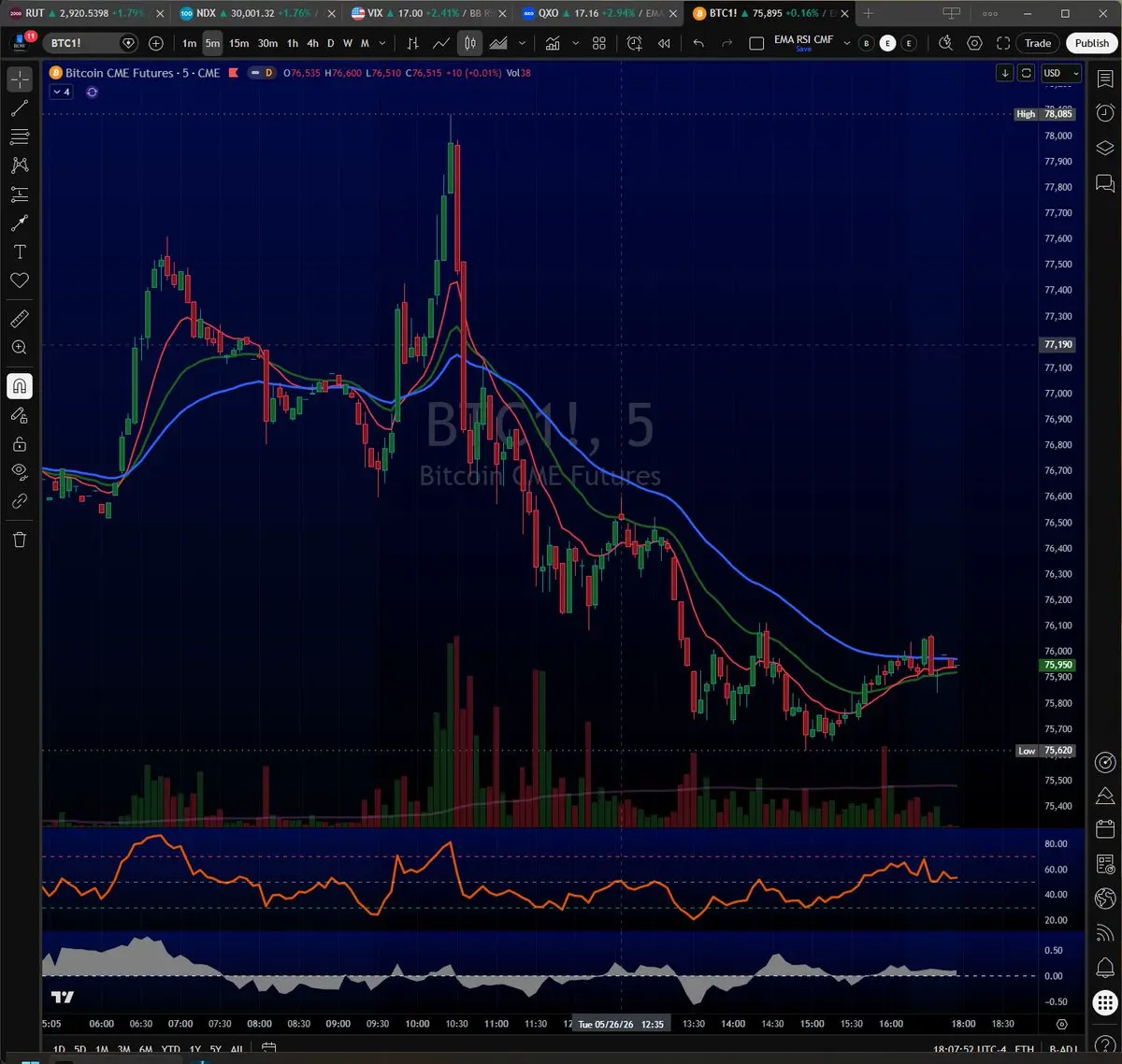Open the help center question mark
1122x1064 pixels.
click(x=1104, y=1045)
